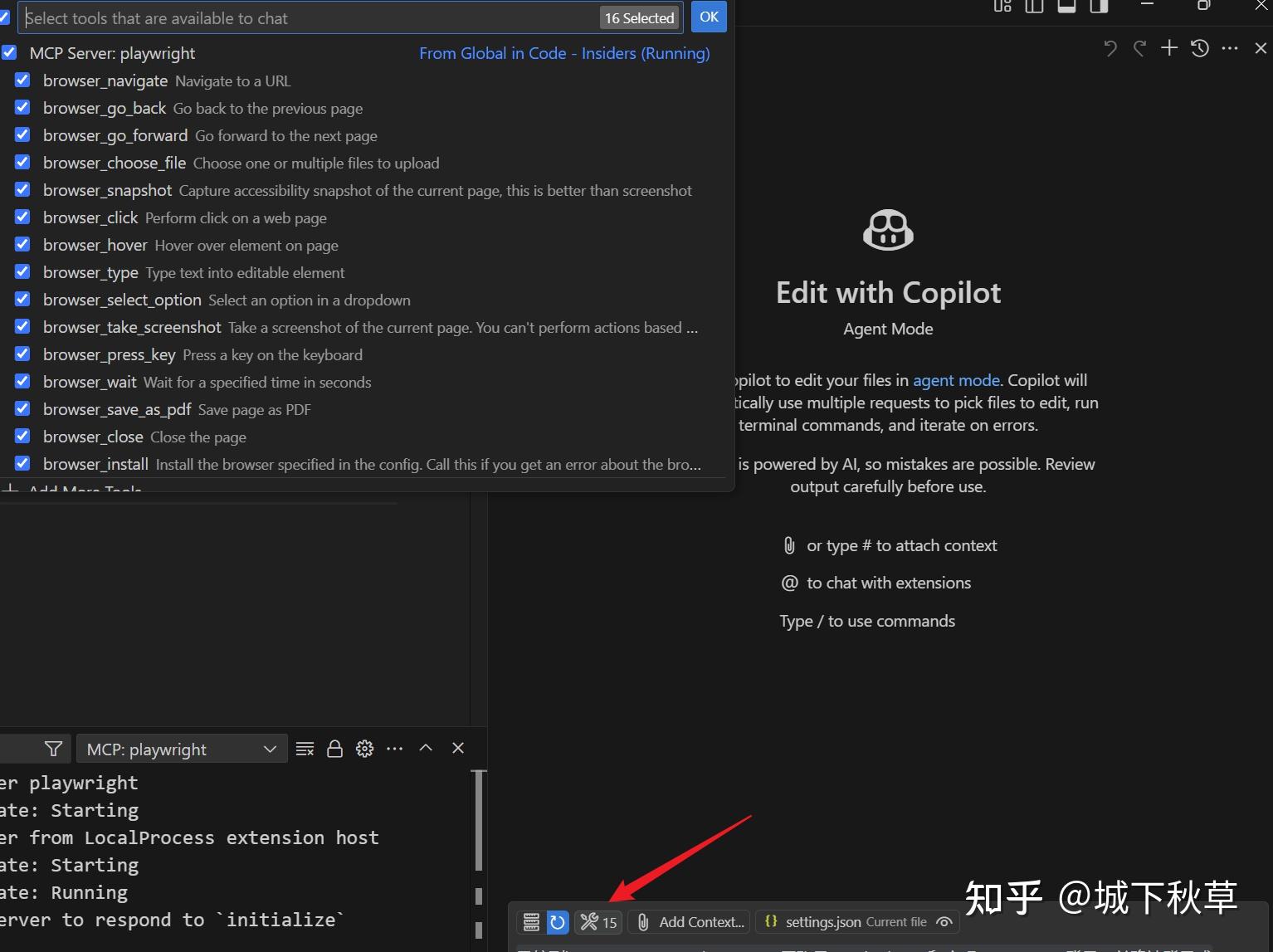
Task: Open output panel settings gear icon
Action: tap(364, 748)
